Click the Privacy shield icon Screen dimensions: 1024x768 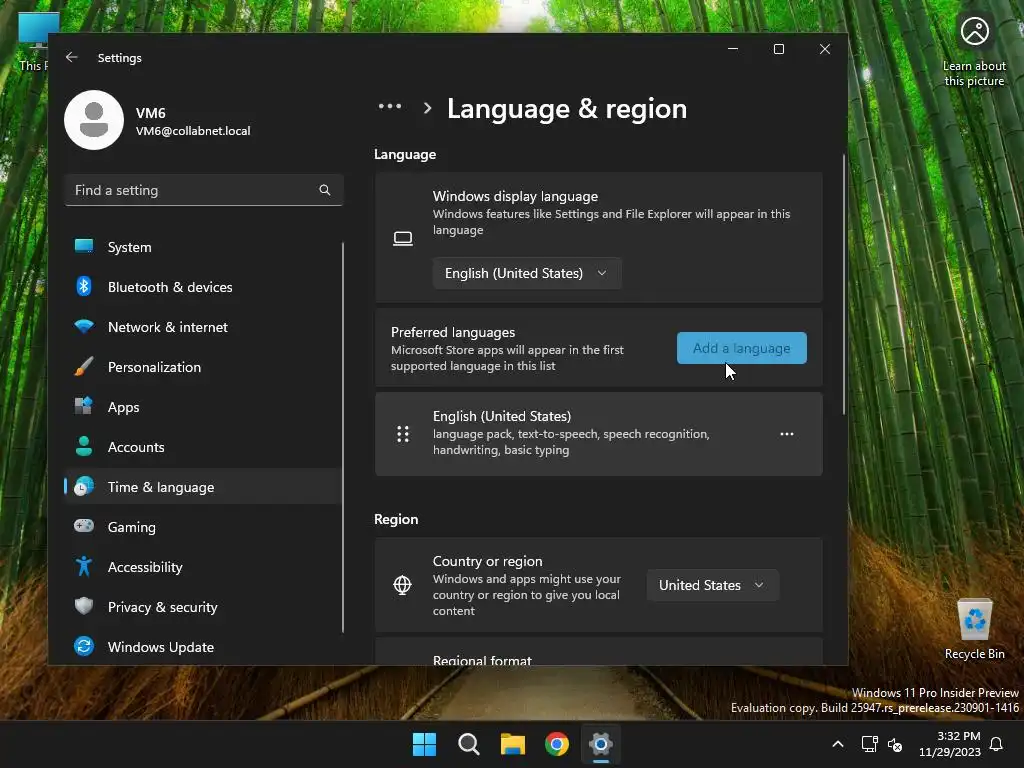pyautogui.click(x=84, y=606)
